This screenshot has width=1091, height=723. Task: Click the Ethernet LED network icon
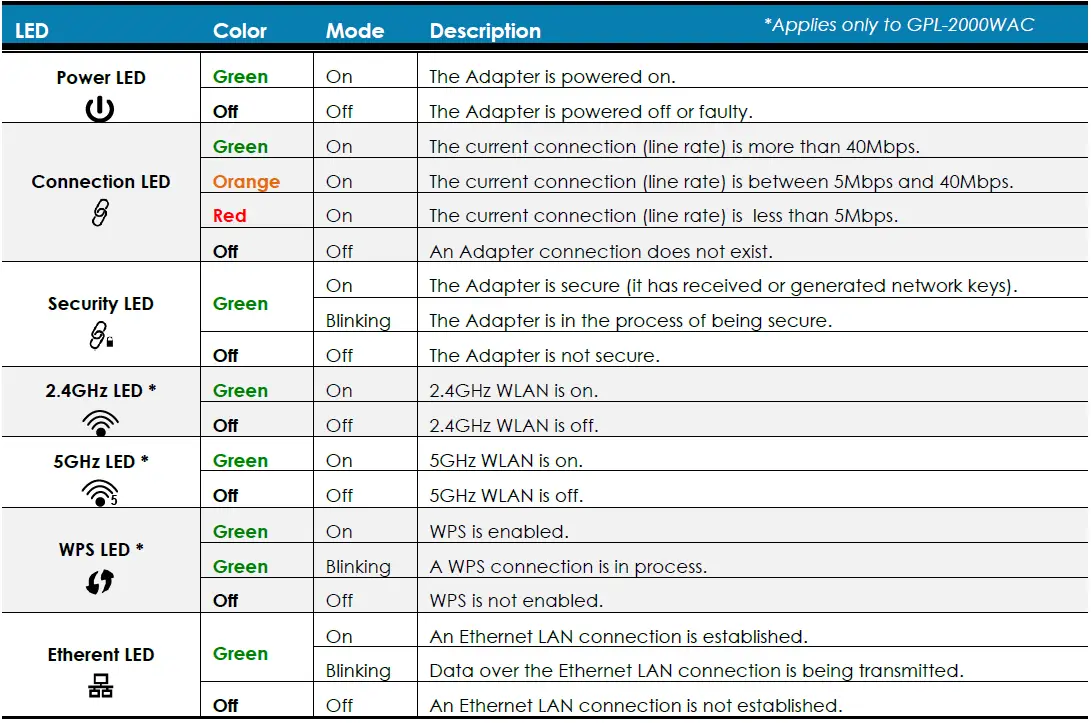[101, 687]
